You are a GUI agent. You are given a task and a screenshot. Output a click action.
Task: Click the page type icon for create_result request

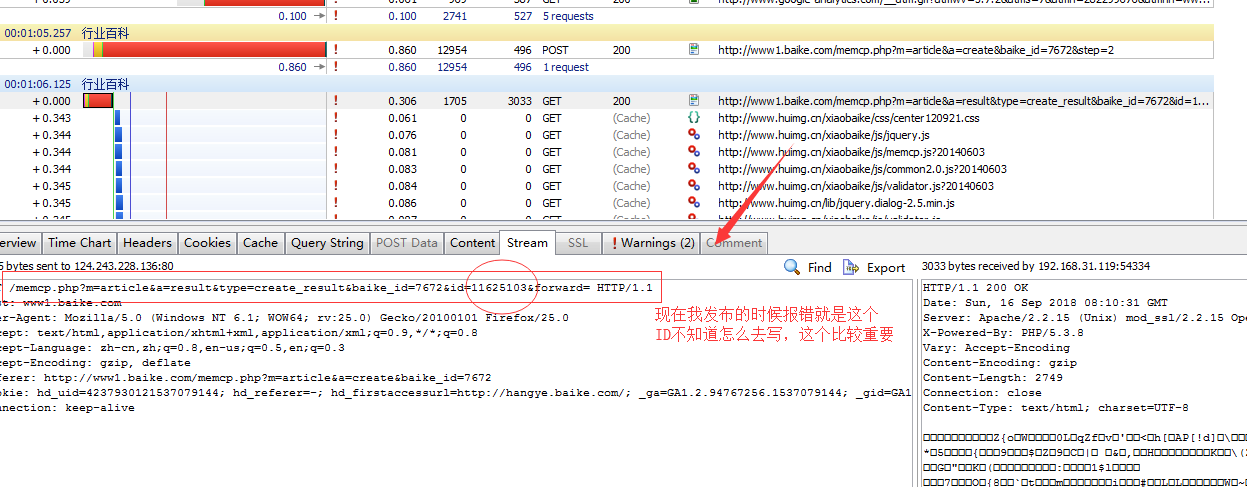(694, 101)
